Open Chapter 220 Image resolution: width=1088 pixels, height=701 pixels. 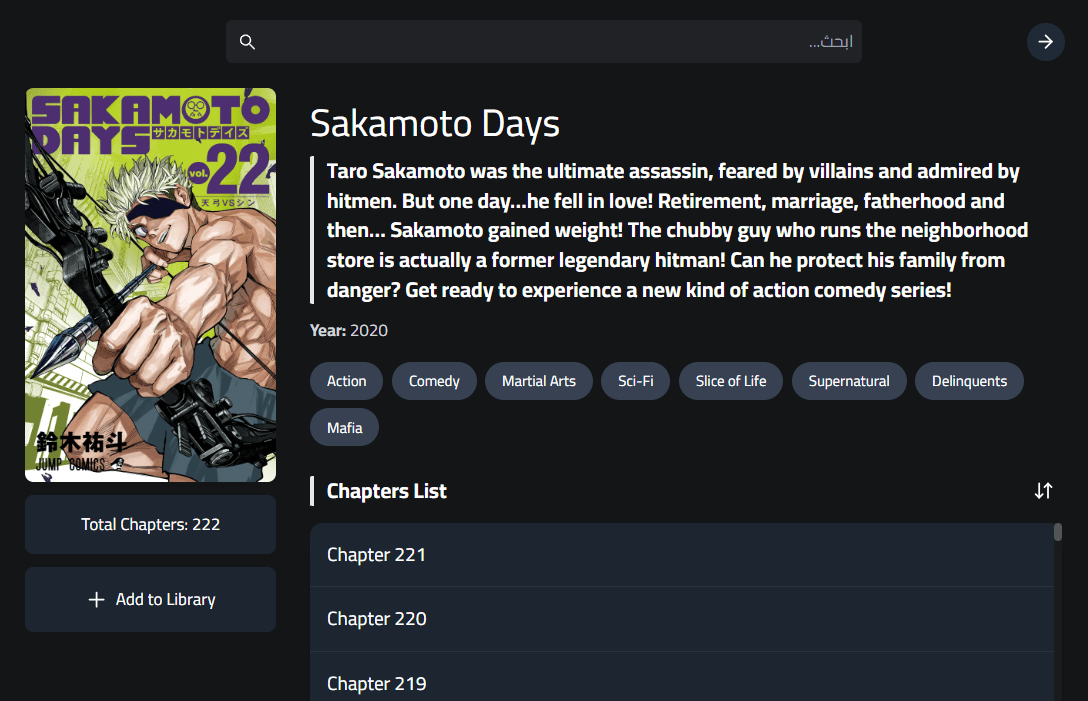point(682,619)
